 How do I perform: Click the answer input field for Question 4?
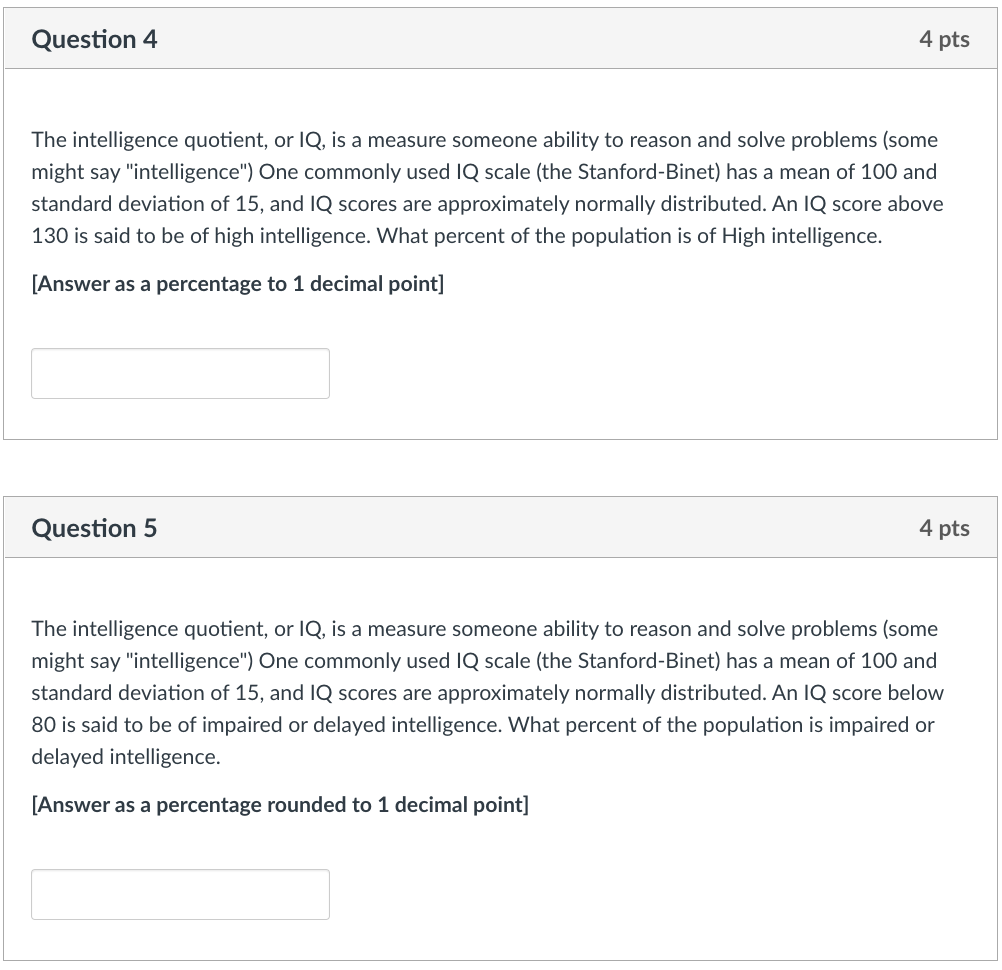coord(180,373)
